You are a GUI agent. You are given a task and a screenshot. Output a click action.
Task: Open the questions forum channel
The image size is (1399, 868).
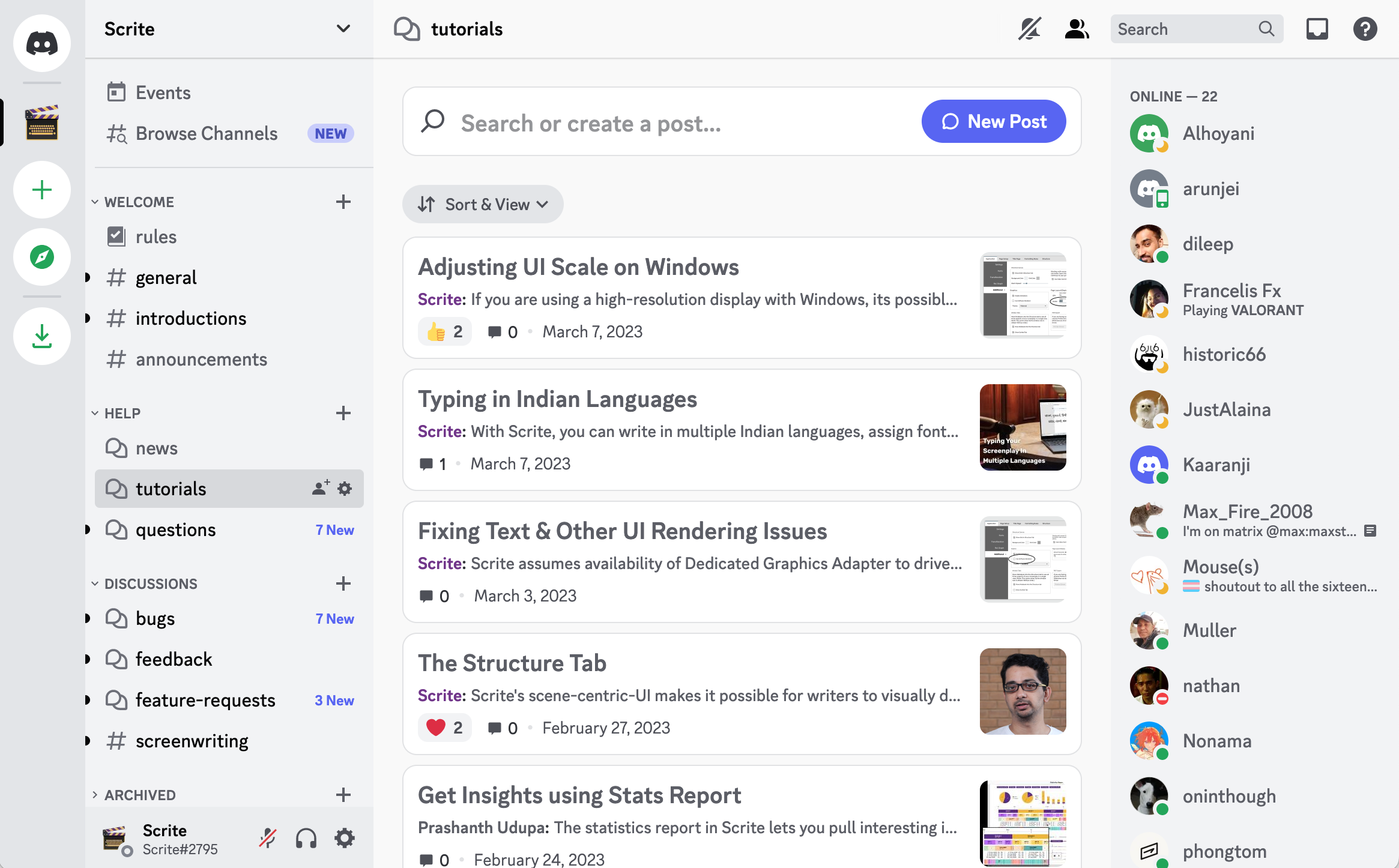(229, 529)
